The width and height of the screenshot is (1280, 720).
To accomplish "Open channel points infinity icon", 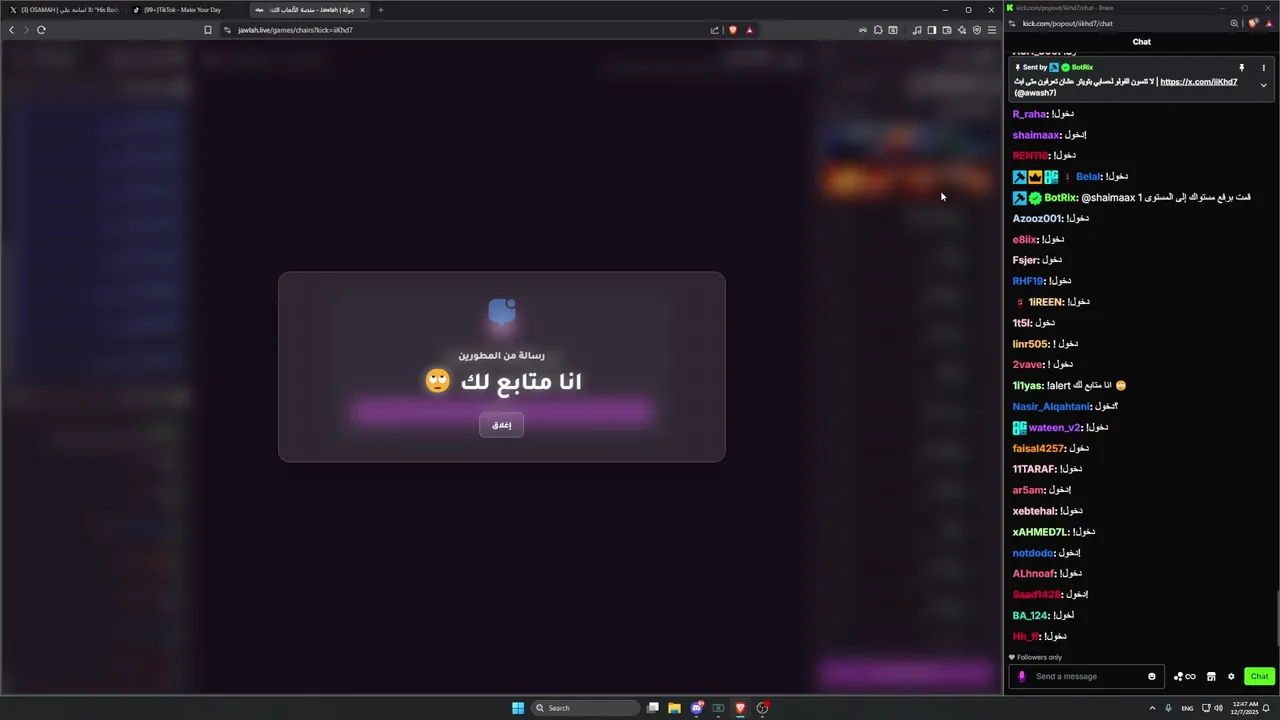I will pyautogui.click(x=1185, y=676).
